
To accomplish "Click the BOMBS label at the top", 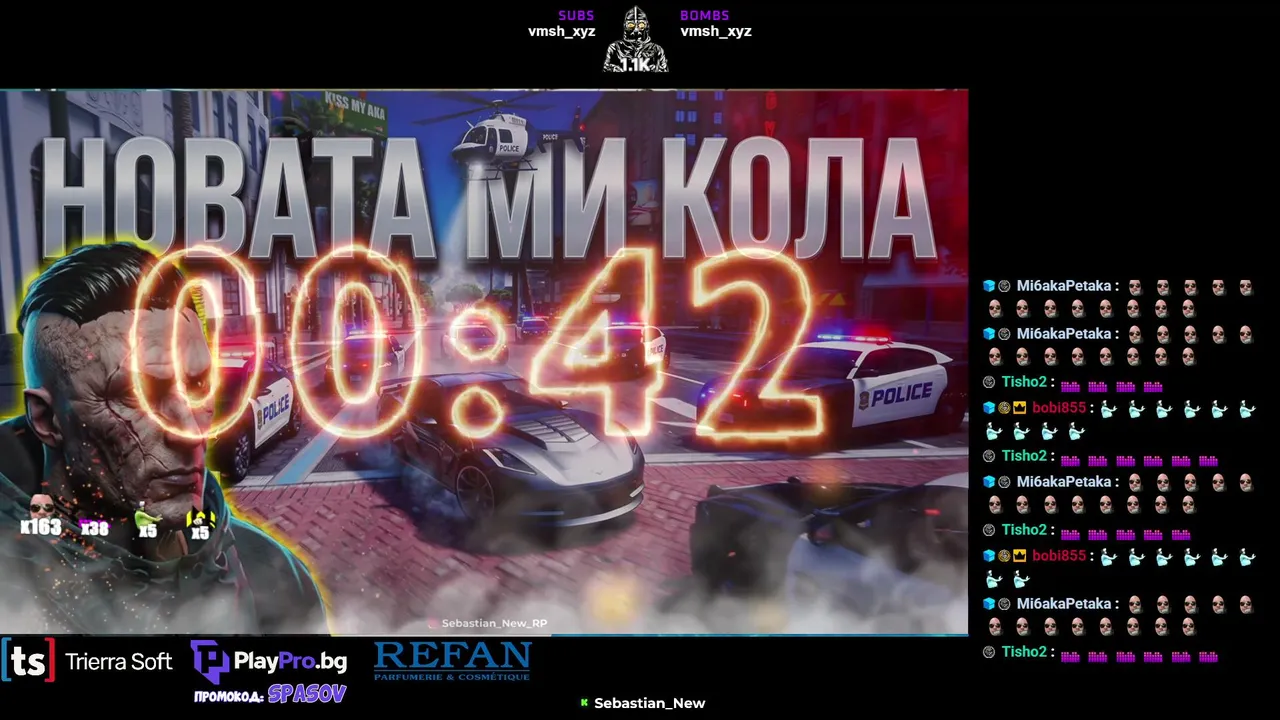I will [x=705, y=15].
